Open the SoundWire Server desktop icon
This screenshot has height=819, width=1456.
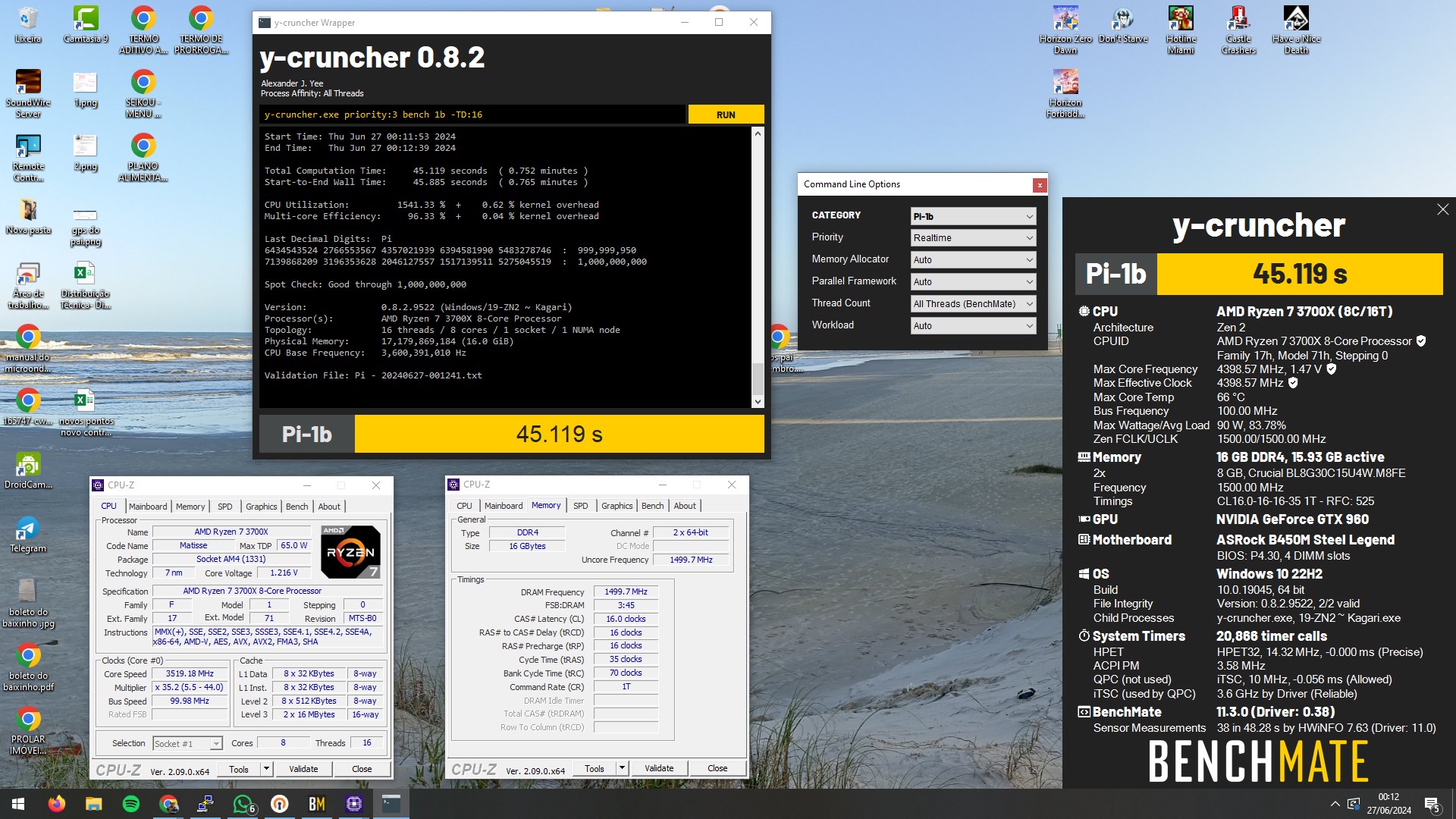28,93
